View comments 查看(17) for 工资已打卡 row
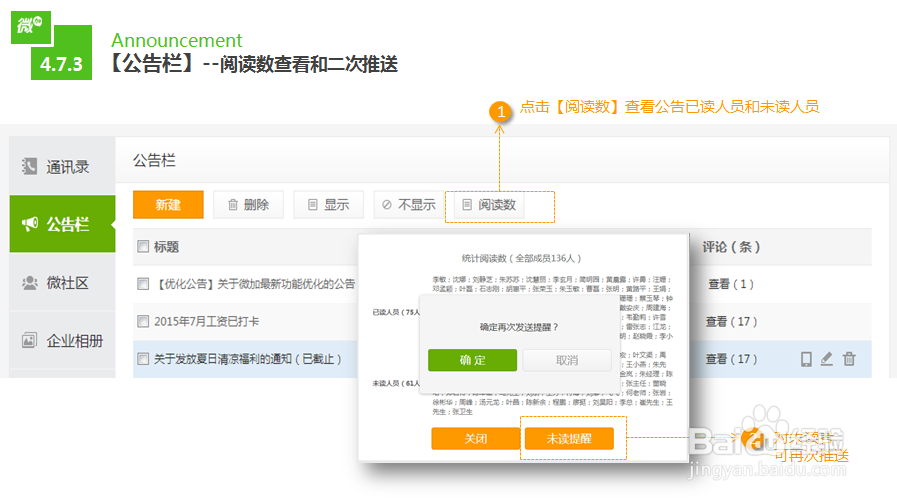 point(731,321)
